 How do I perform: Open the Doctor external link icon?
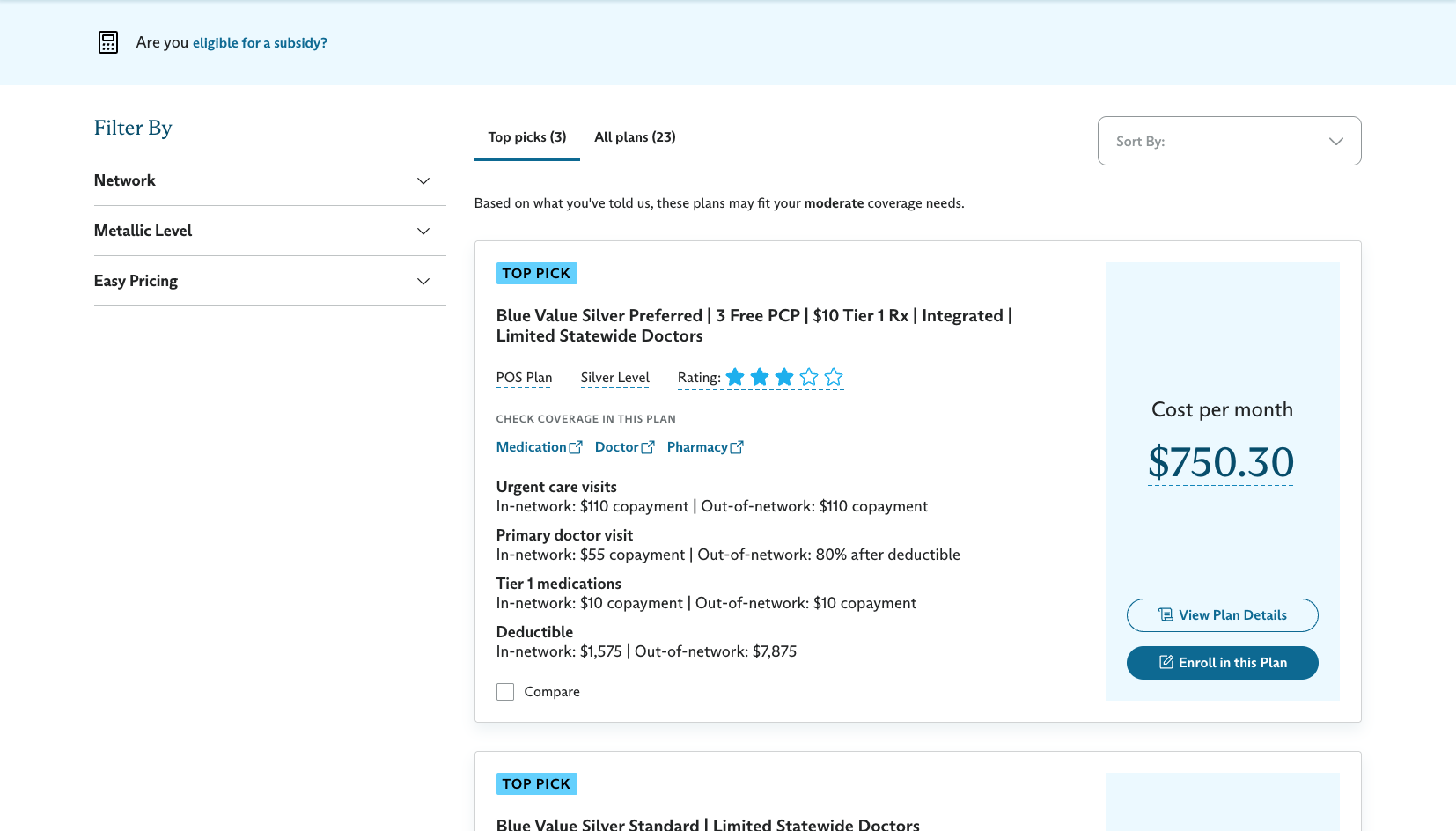[x=648, y=447]
